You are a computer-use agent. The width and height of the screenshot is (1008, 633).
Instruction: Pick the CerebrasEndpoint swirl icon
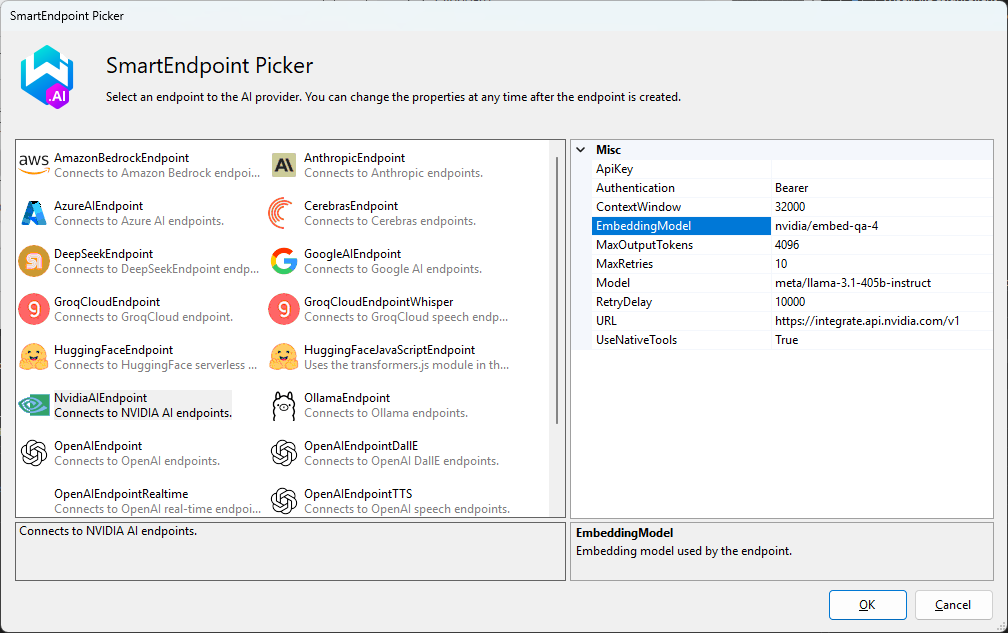click(x=282, y=213)
